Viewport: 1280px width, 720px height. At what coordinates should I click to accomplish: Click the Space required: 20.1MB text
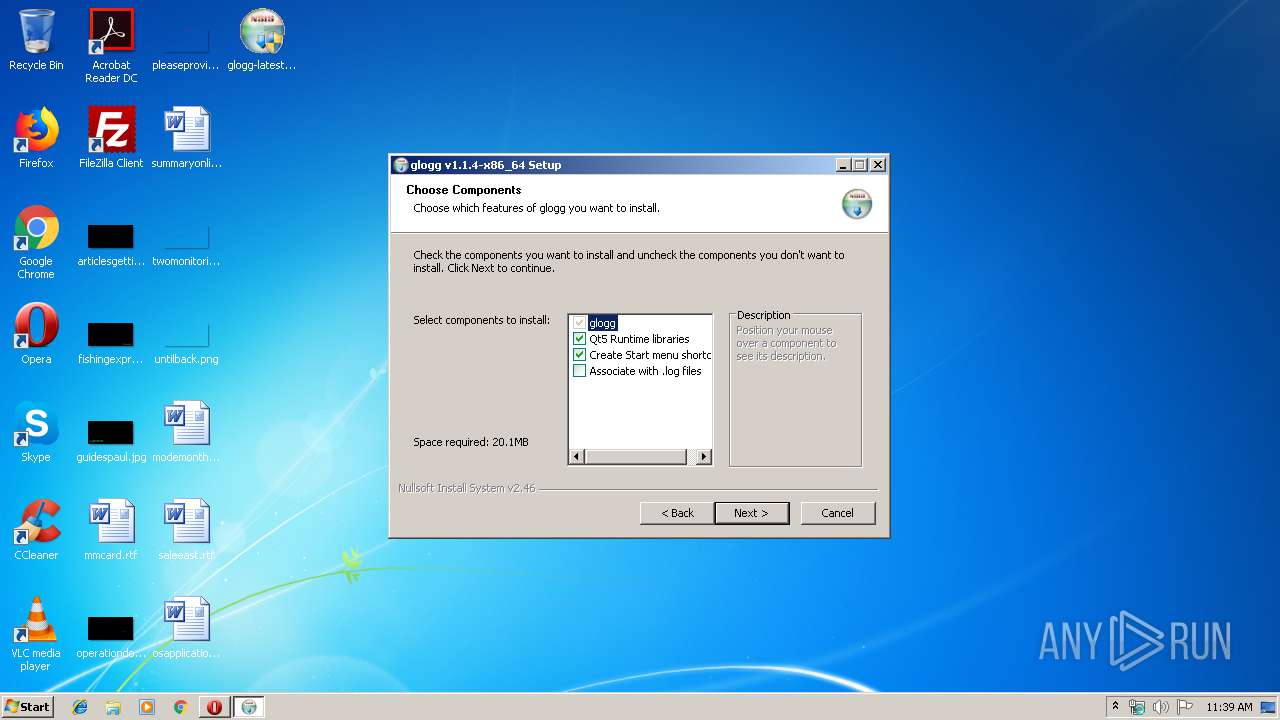pyautogui.click(x=471, y=442)
